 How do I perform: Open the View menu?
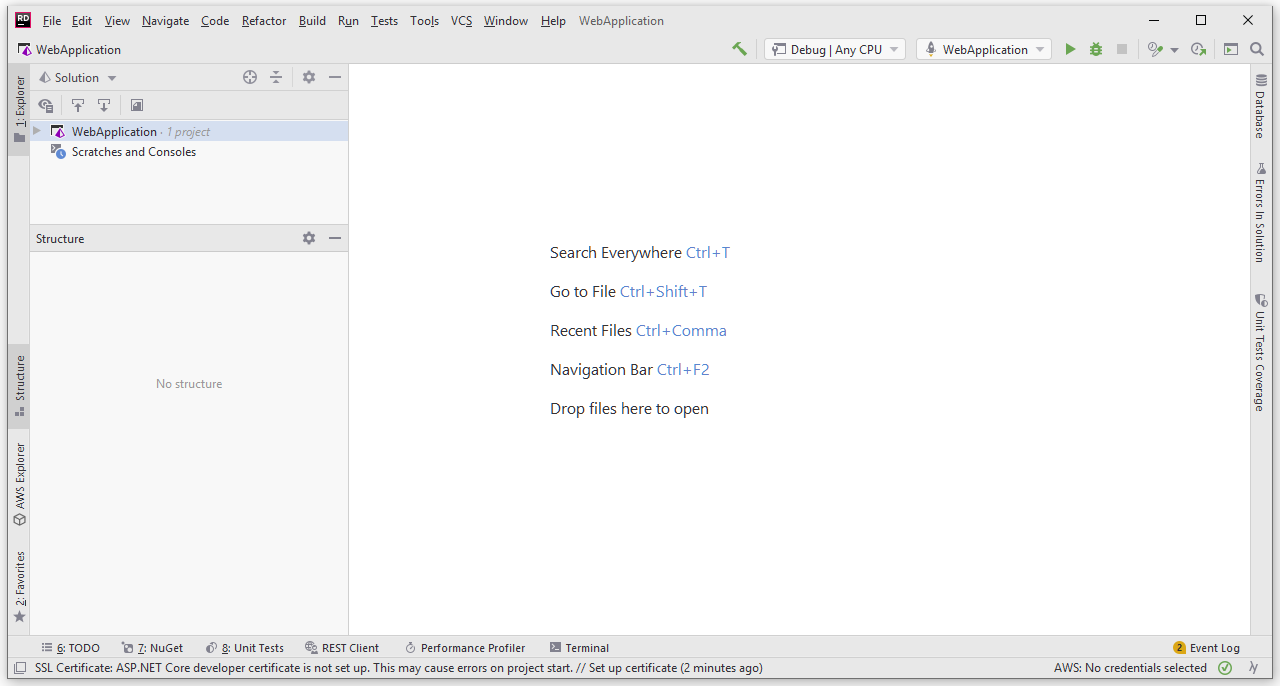117,20
